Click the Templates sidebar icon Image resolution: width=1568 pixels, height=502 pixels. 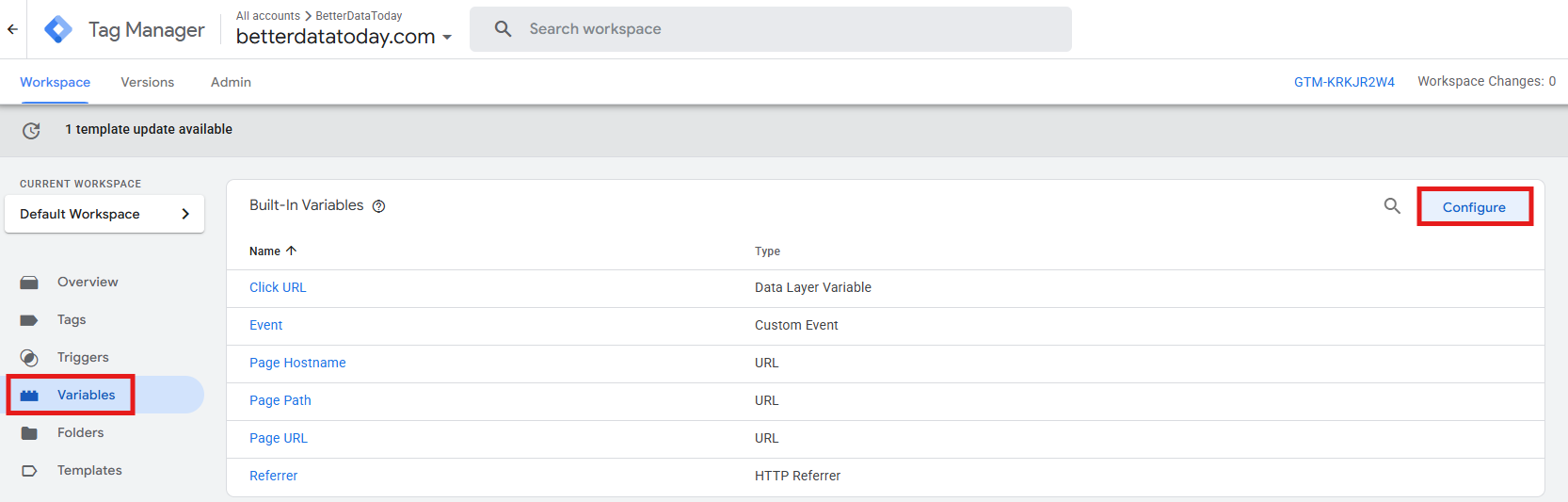[x=29, y=471]
